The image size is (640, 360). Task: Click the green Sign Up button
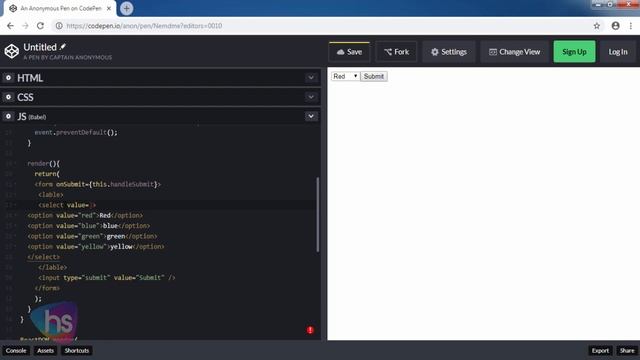click(x=574, y=51)
